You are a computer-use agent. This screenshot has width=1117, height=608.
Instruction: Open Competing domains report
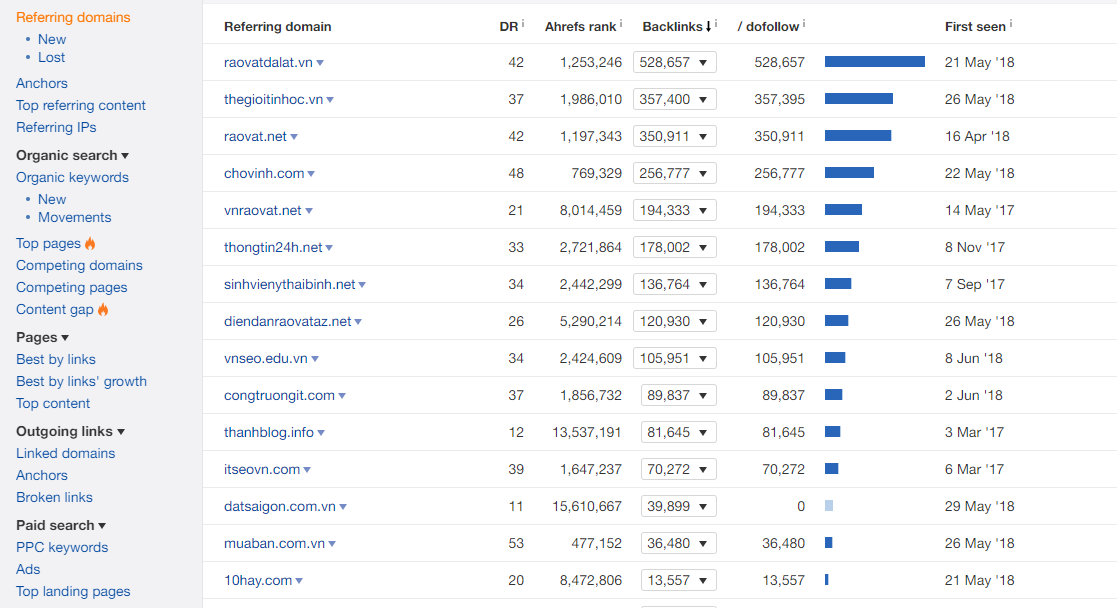click(x=79, y=265)
